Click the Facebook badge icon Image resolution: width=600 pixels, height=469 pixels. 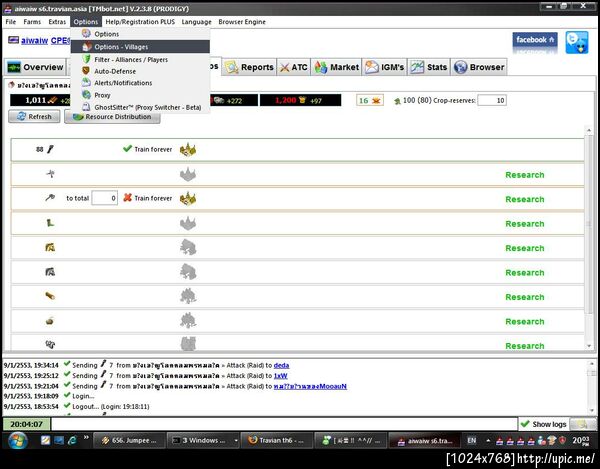[535, 42]
